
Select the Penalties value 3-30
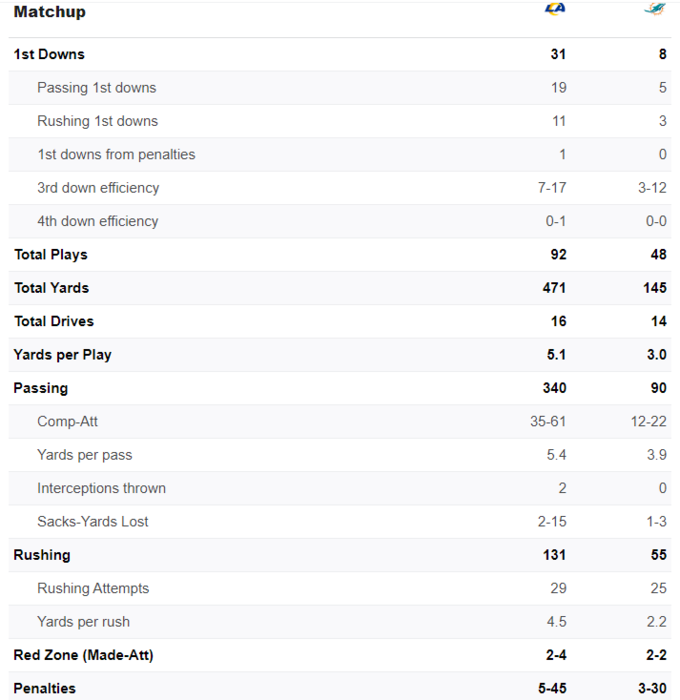(650, 688)
